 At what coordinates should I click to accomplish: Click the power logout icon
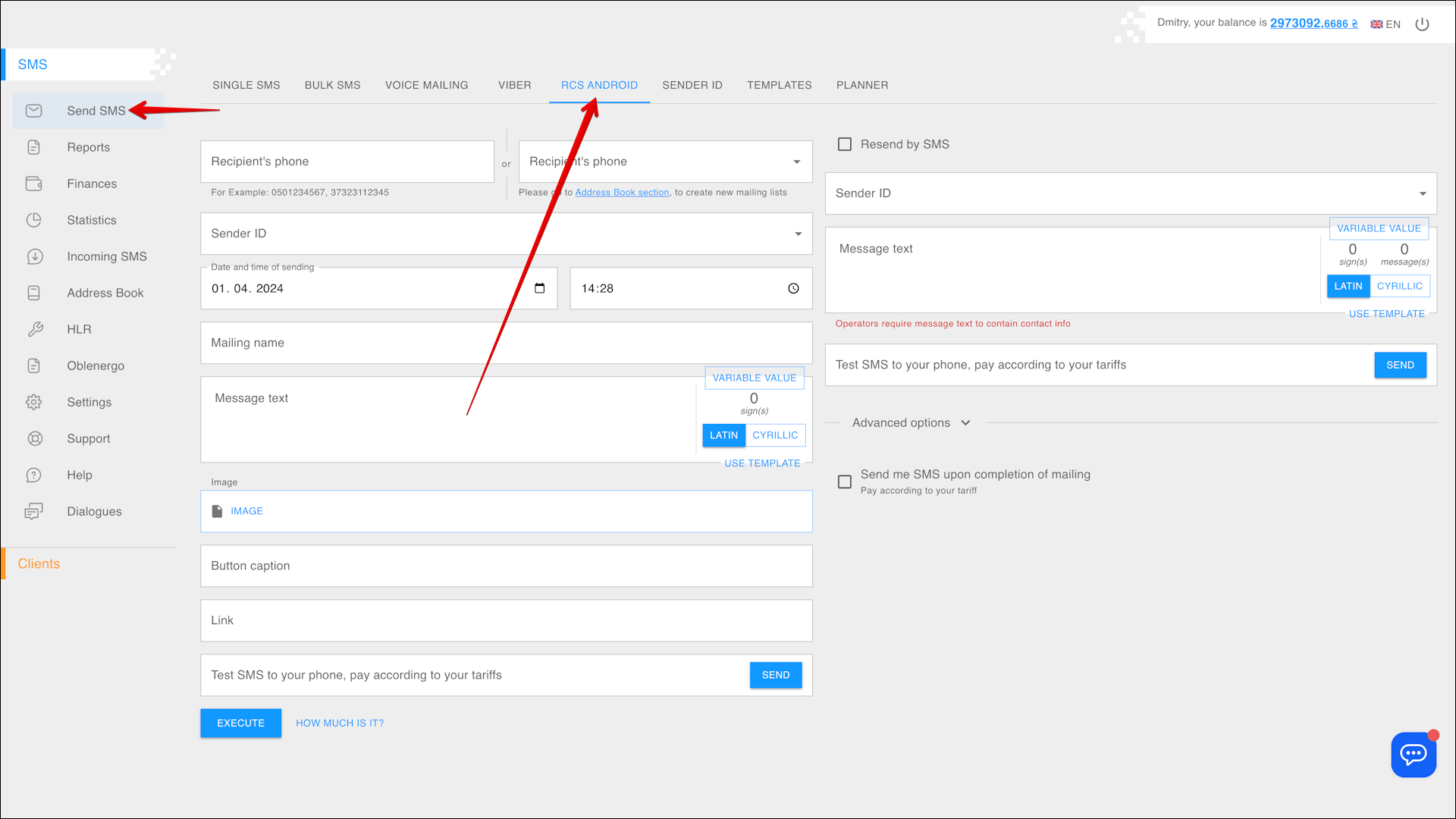click(x=1422, y=24)
